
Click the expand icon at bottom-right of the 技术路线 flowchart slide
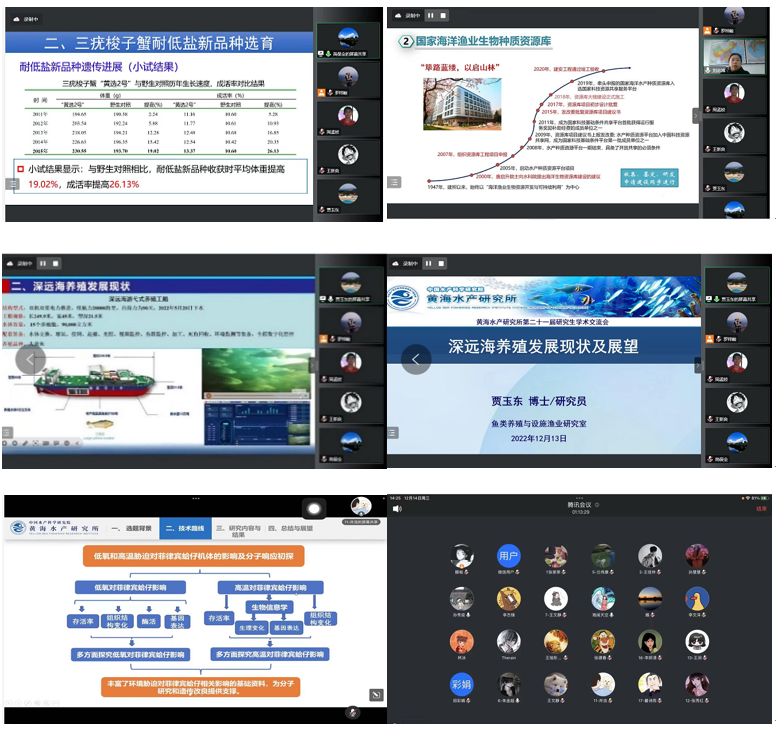[376, 695]
